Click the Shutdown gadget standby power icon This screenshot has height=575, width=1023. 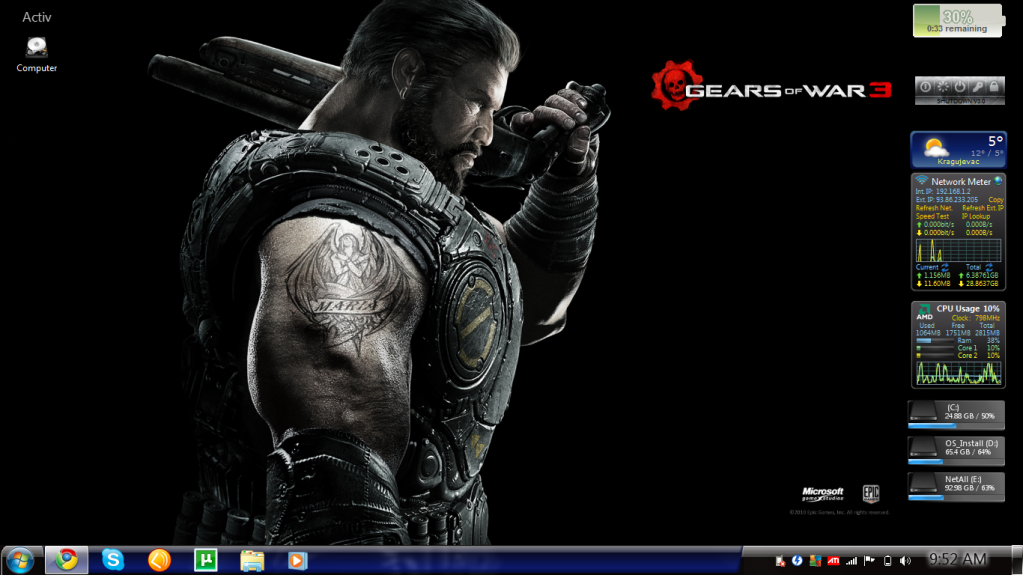coord(960,86)
